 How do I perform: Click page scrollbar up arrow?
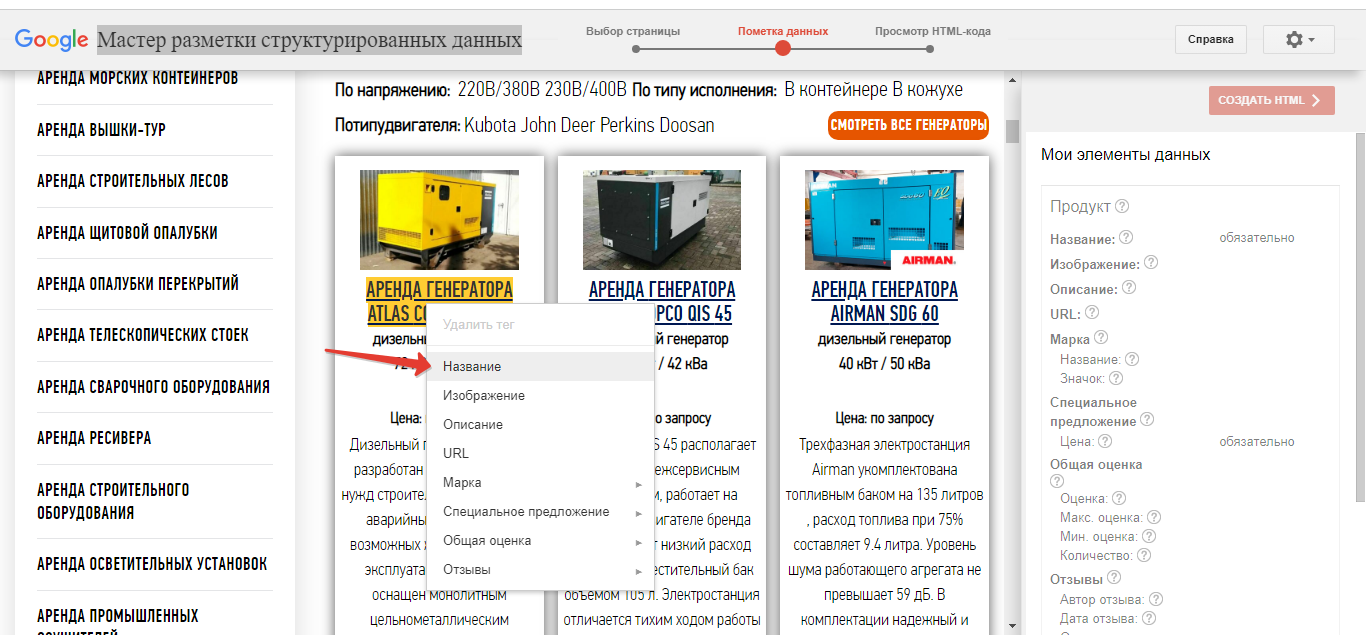[x=1012, y=81]
